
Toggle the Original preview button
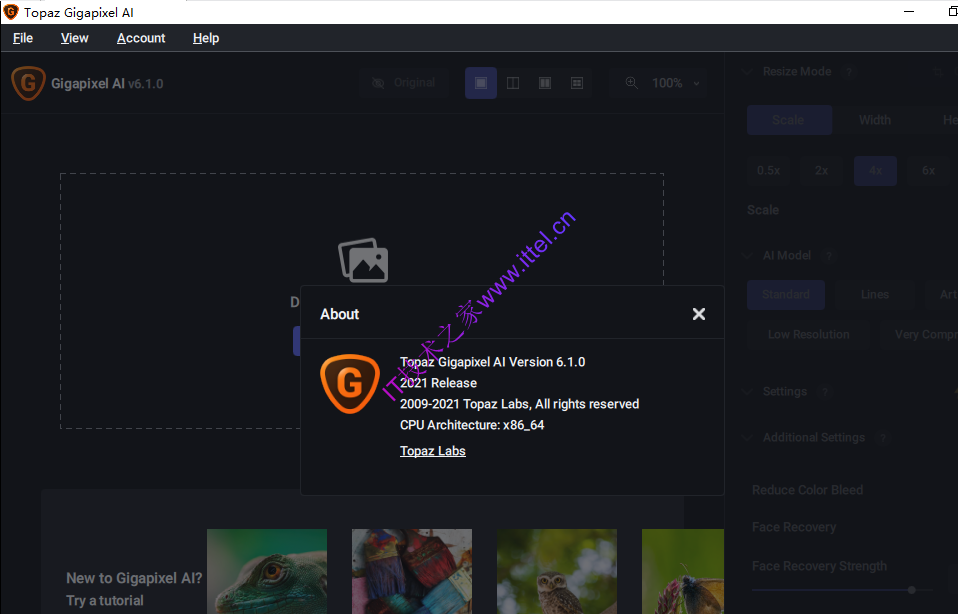point(404,82)
